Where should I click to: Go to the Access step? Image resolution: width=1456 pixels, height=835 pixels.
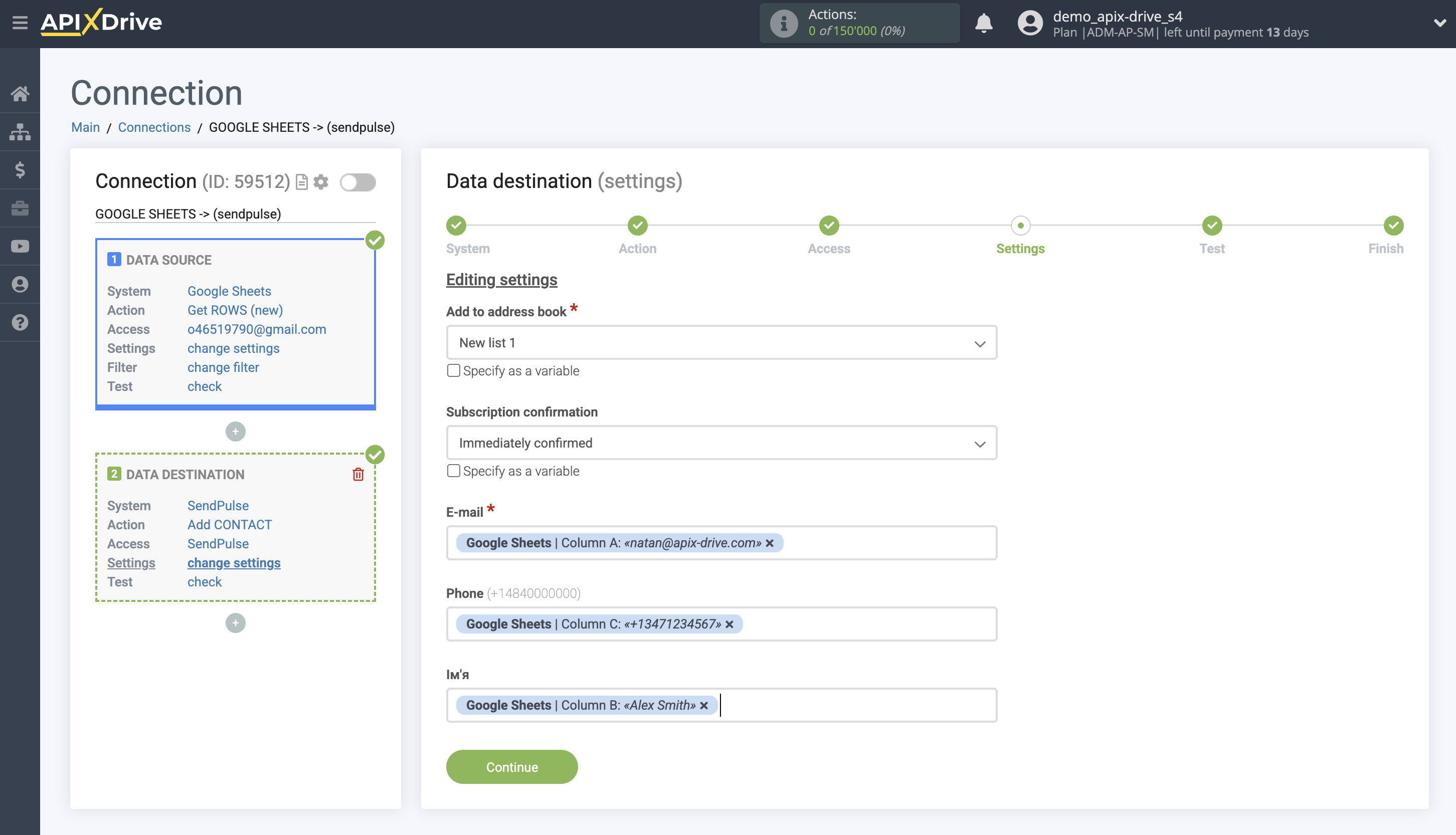[x=829, y=226]
